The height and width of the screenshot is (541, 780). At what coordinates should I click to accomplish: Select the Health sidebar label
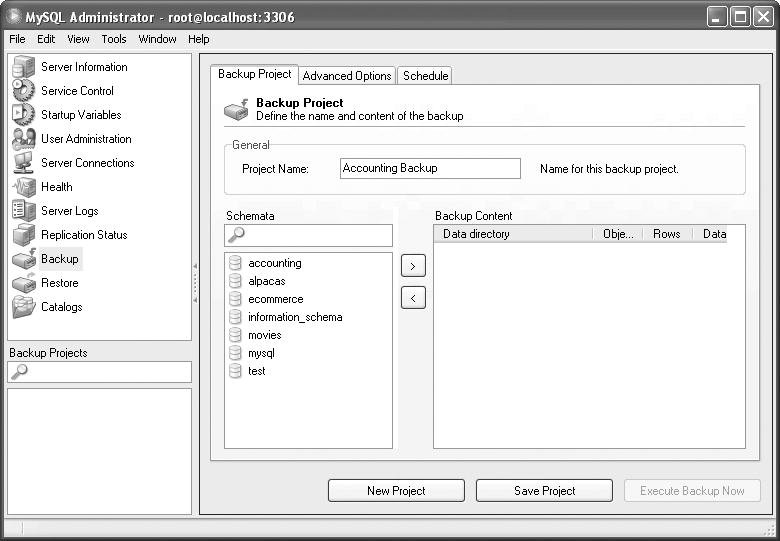click(57, 187)
